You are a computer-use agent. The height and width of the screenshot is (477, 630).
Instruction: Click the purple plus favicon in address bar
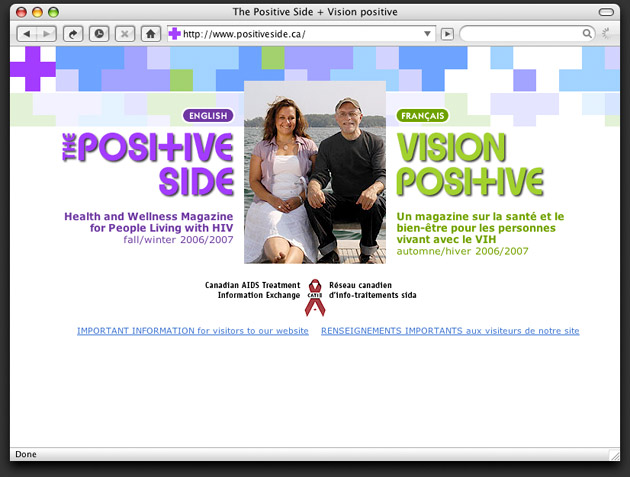(x=174, y=34)
